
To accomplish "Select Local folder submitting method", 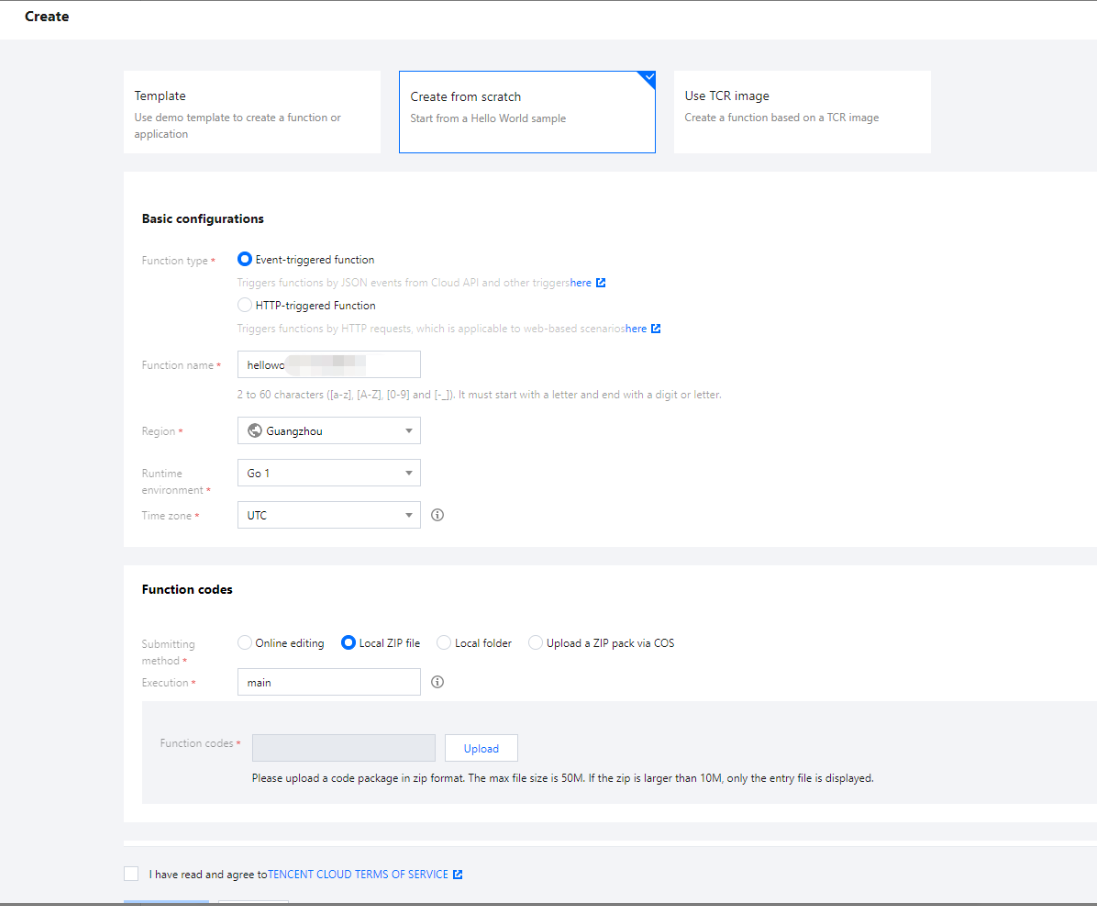I will tap(445, 643).
